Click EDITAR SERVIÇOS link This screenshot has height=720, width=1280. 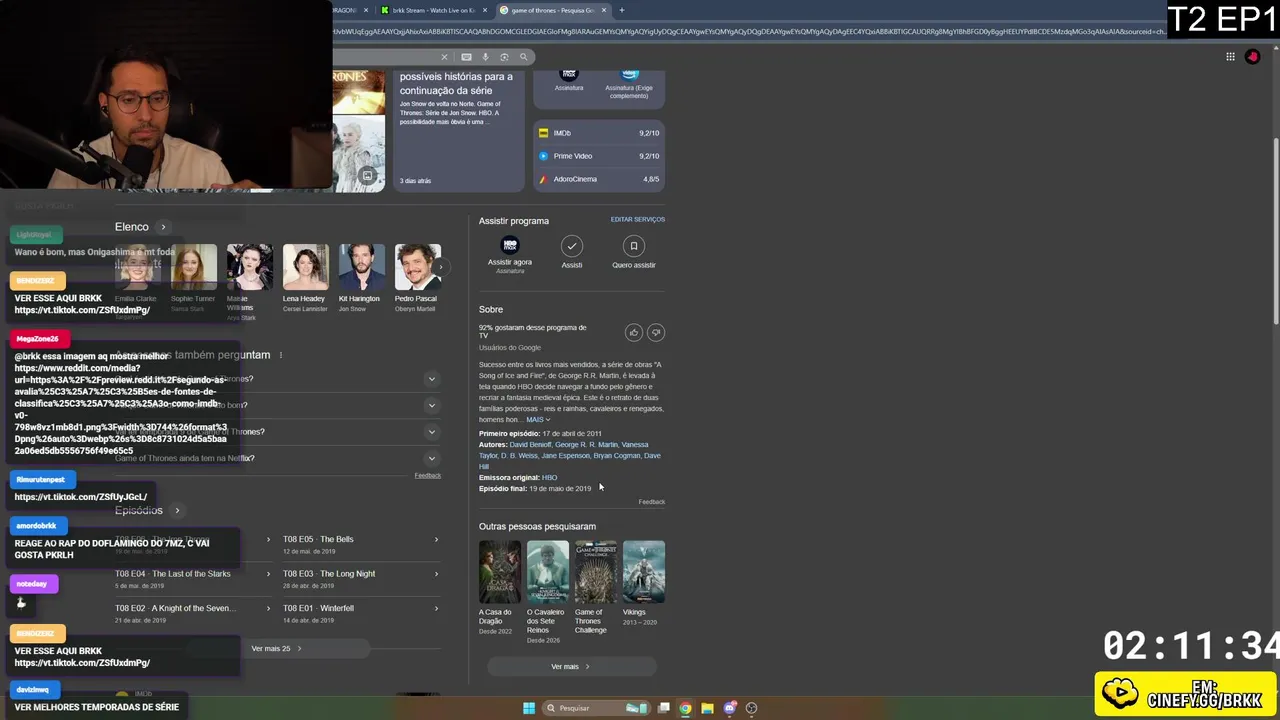[x=638, y=220]
